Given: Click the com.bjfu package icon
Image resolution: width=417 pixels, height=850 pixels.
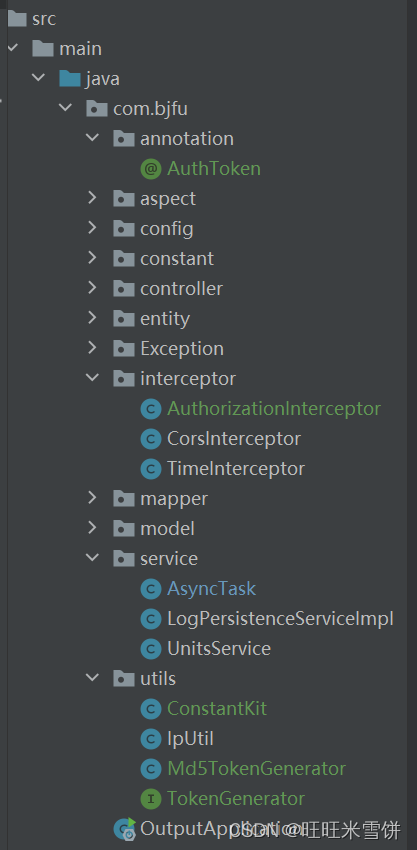Looking at the screenshot, I should coord(97,109).
